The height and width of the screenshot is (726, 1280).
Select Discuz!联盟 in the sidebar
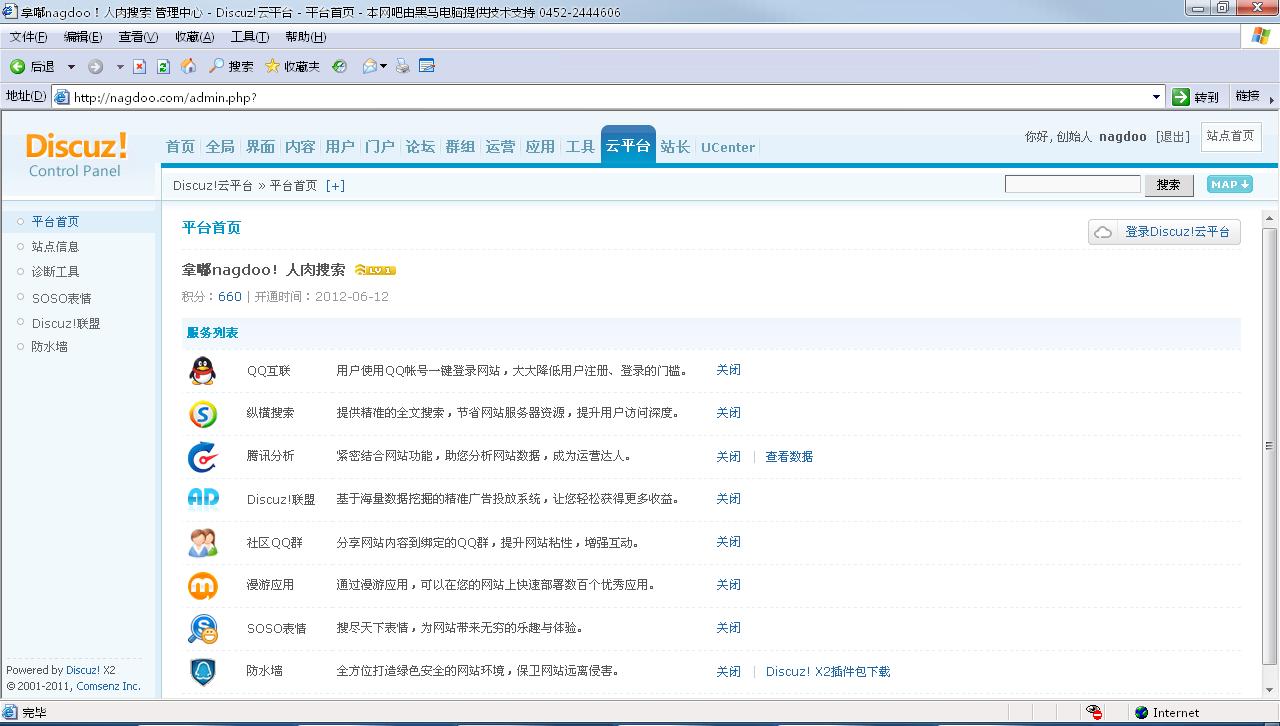(66, 323)
